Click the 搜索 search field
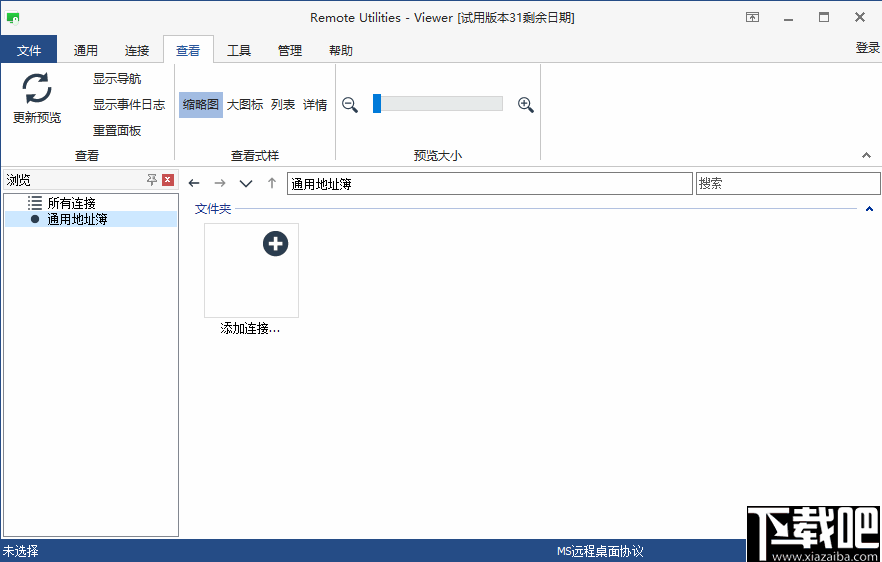The image size is (882, 562). (x=788, y=184)
